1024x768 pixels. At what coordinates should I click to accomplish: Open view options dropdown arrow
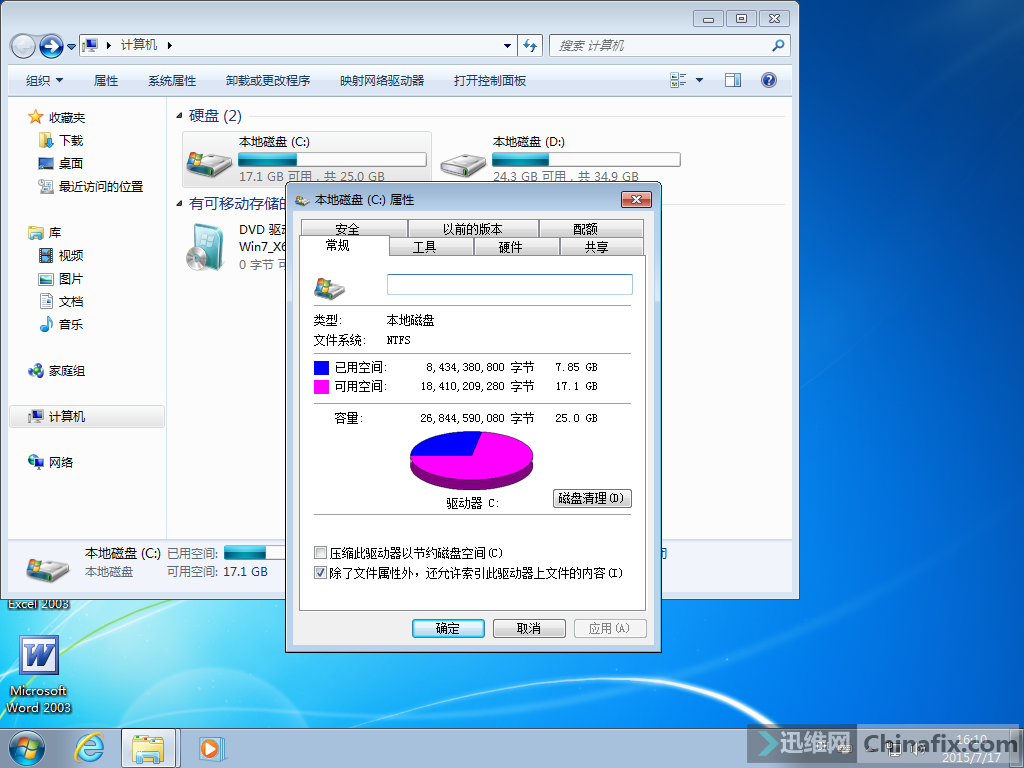(699, 80)
